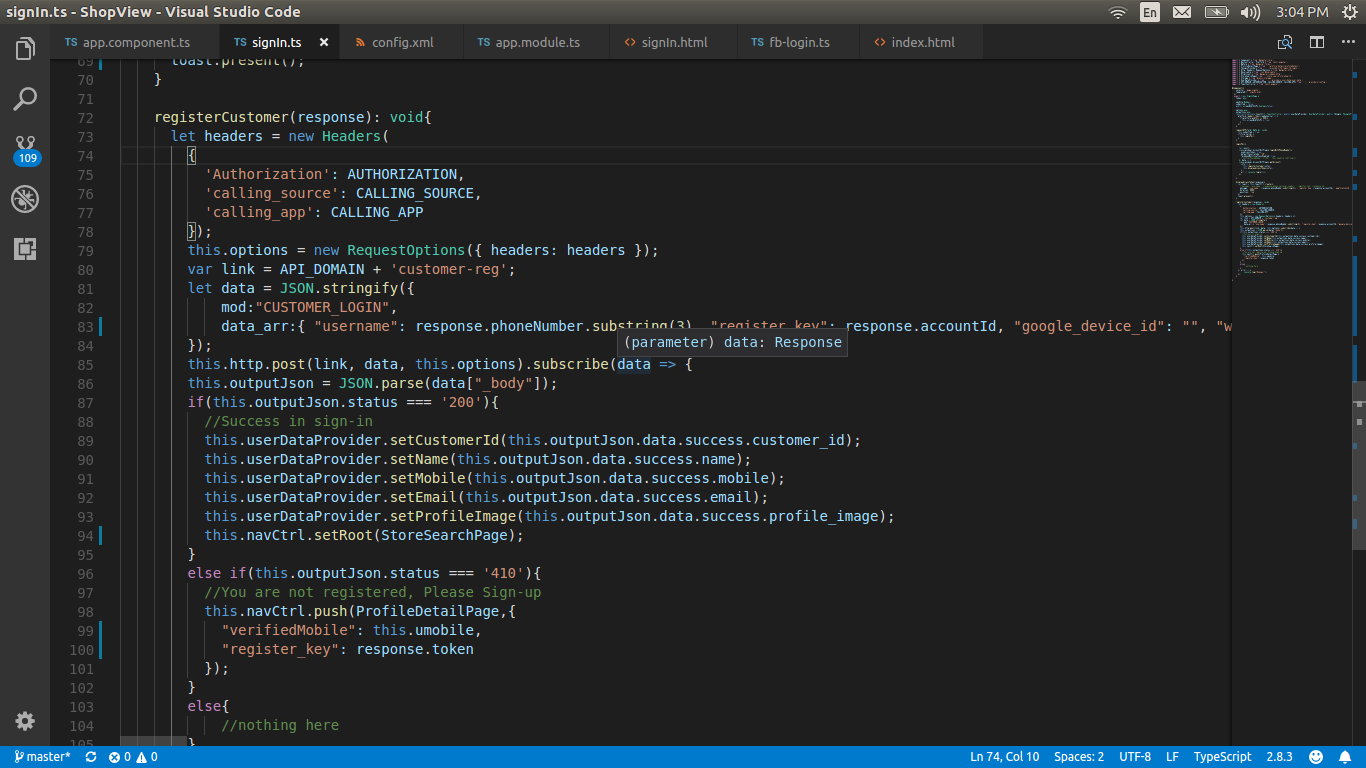Change indentation via Spaces: 2
The height and width of the screenshot is (768, 1366).
tap(1079, 757)
